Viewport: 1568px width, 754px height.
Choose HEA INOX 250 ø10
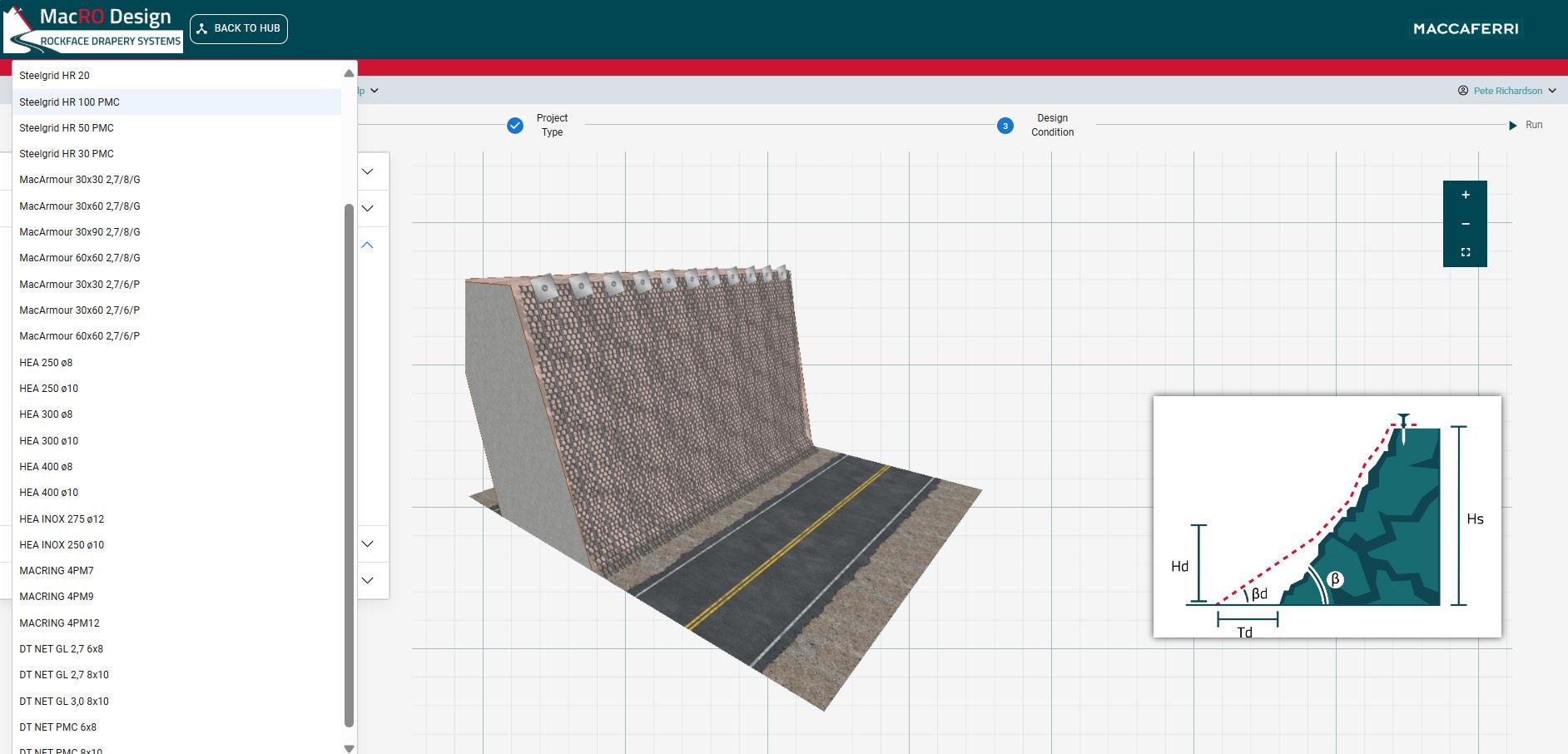pyautogui.click(x=176, y=545)
